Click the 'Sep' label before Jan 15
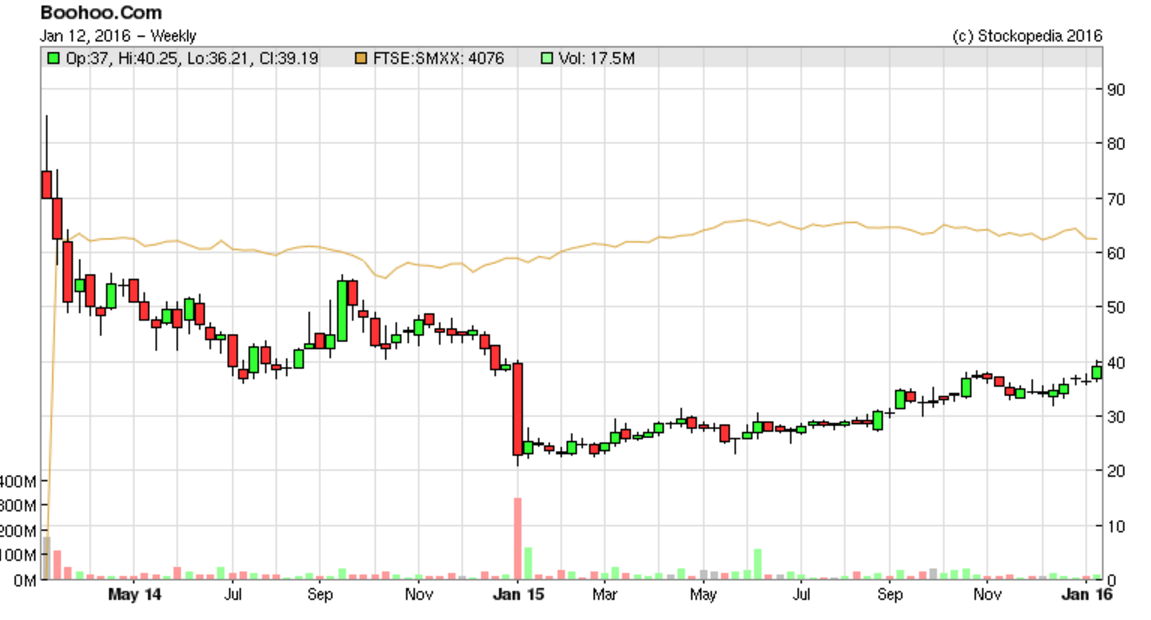 pos(319,594)
